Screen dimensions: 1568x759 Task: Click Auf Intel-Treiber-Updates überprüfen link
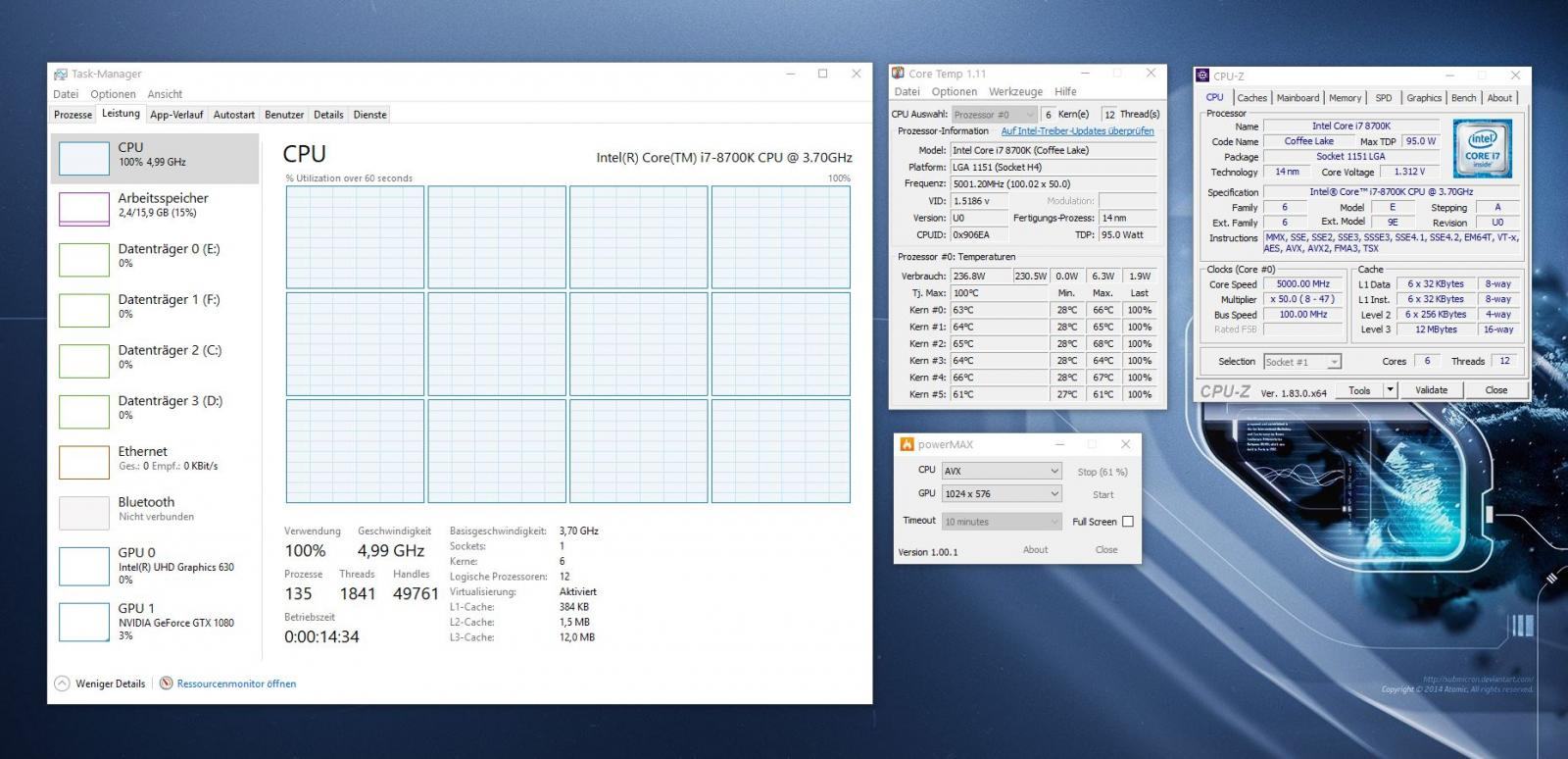pyautogui.click(x=1077, y=131)
